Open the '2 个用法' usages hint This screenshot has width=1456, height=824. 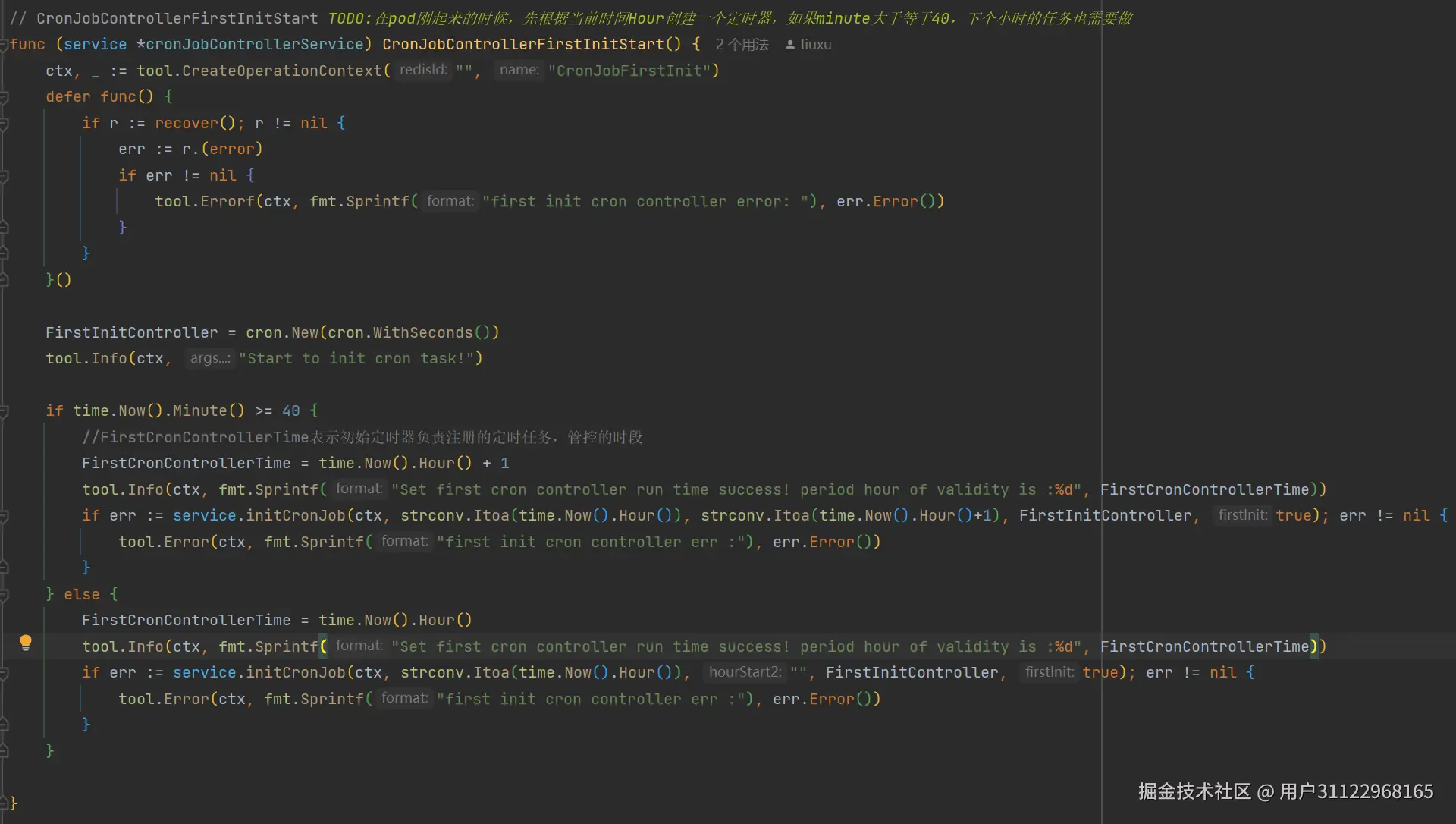742,45
